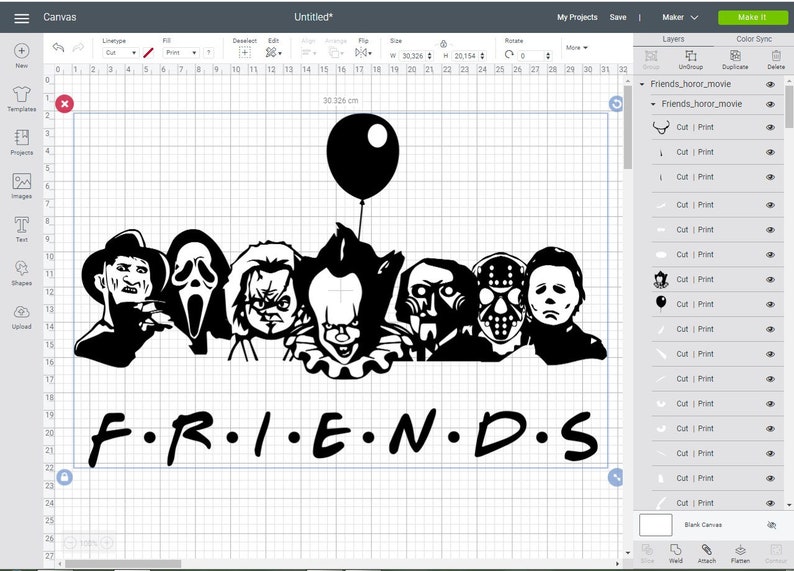Click the height input field
This screenshot has width=794, height=571.
pos(465,56)
